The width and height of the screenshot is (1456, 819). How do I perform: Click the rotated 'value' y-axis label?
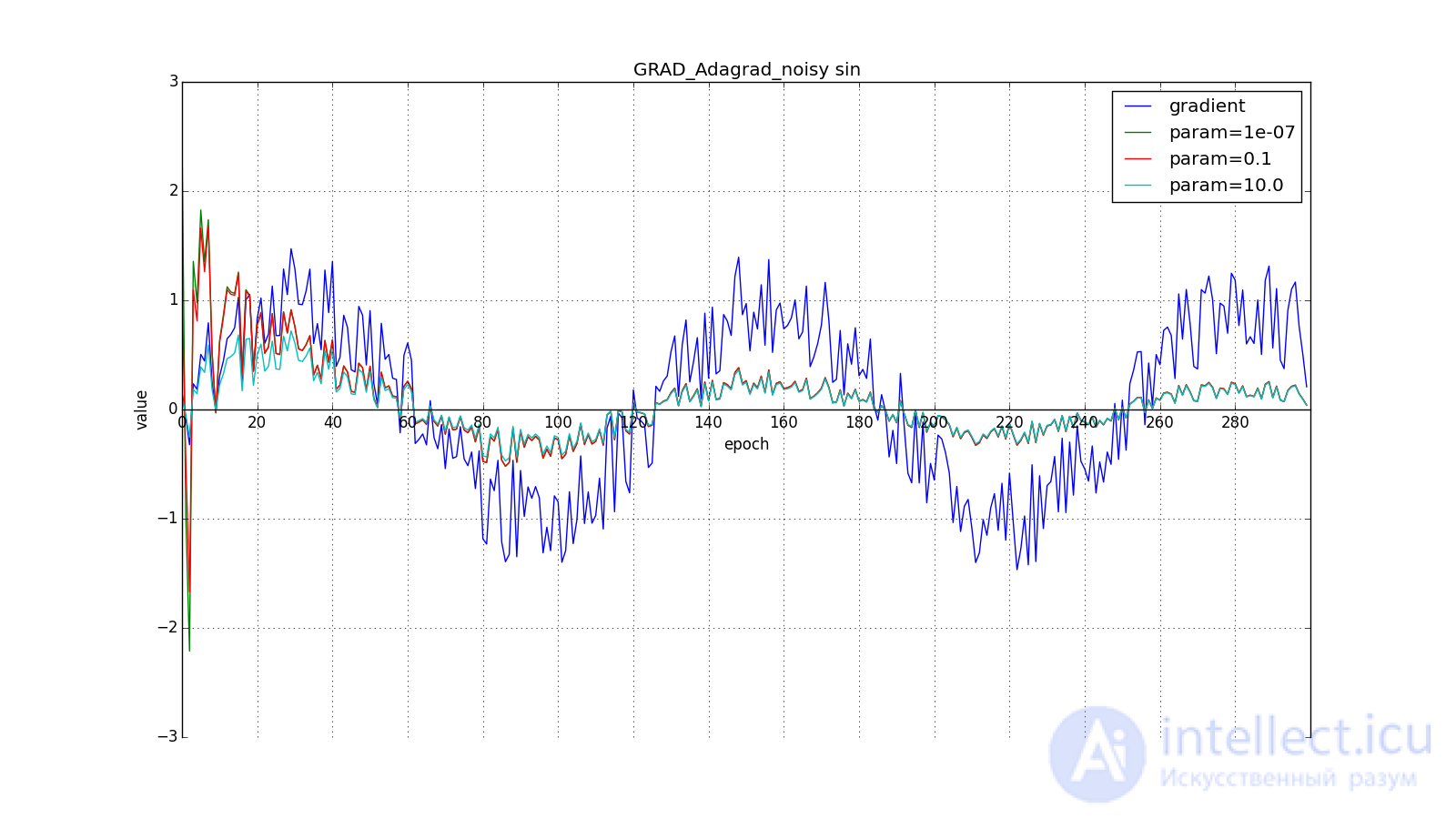click(142, 409)
